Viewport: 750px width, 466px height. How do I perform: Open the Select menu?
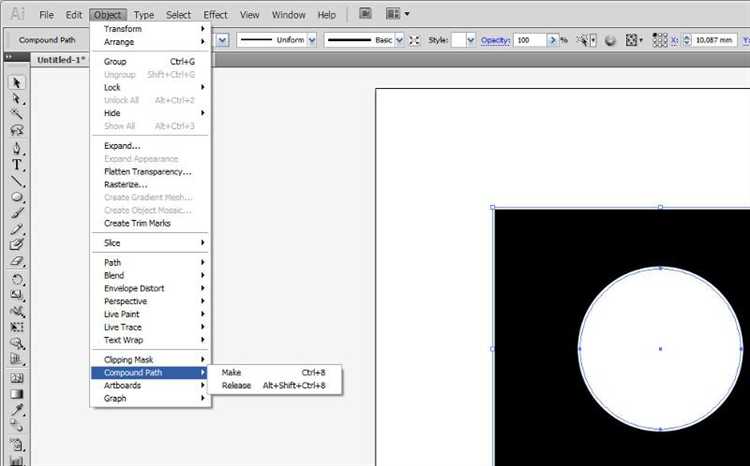178,15
